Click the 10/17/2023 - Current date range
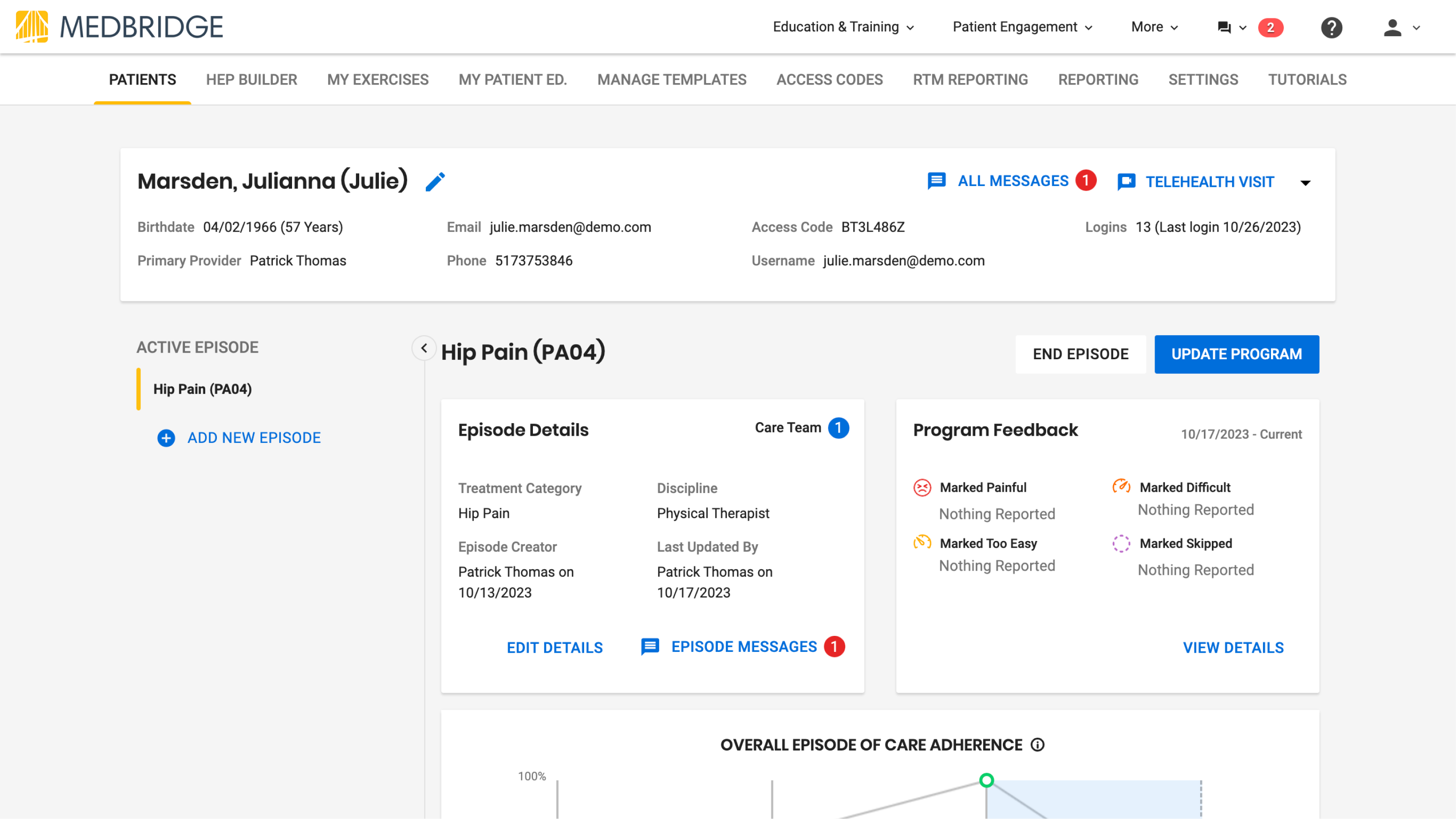Image resolution: width=1456 pixels, height=819 pixels. 1241,434
